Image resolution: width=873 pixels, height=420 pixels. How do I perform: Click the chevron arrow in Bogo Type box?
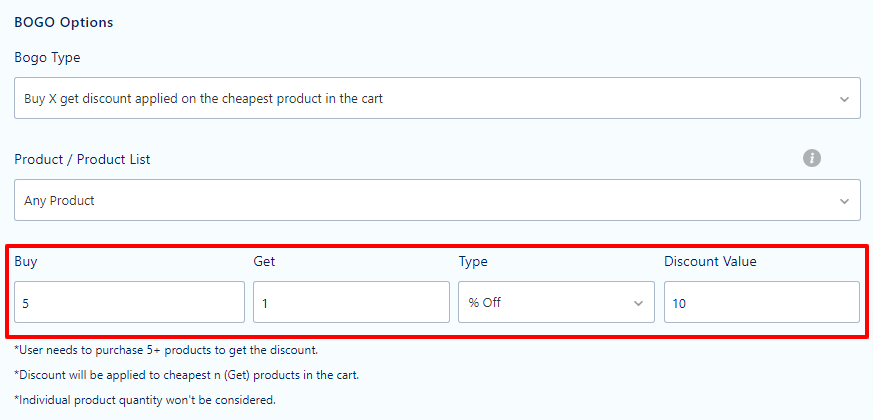[845, 99]
